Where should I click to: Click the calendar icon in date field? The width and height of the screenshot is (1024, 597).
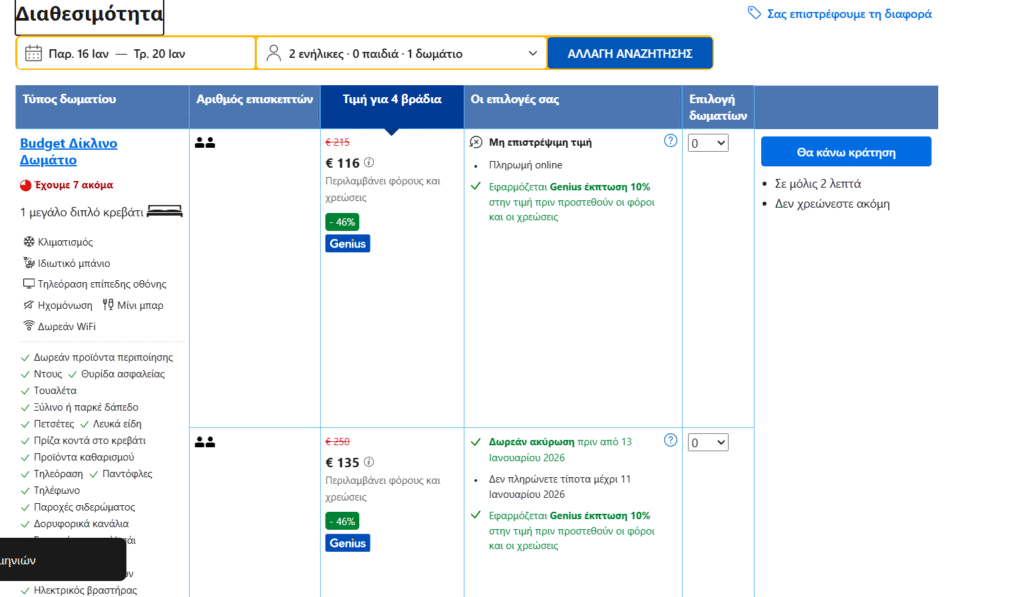pos(33,53)
